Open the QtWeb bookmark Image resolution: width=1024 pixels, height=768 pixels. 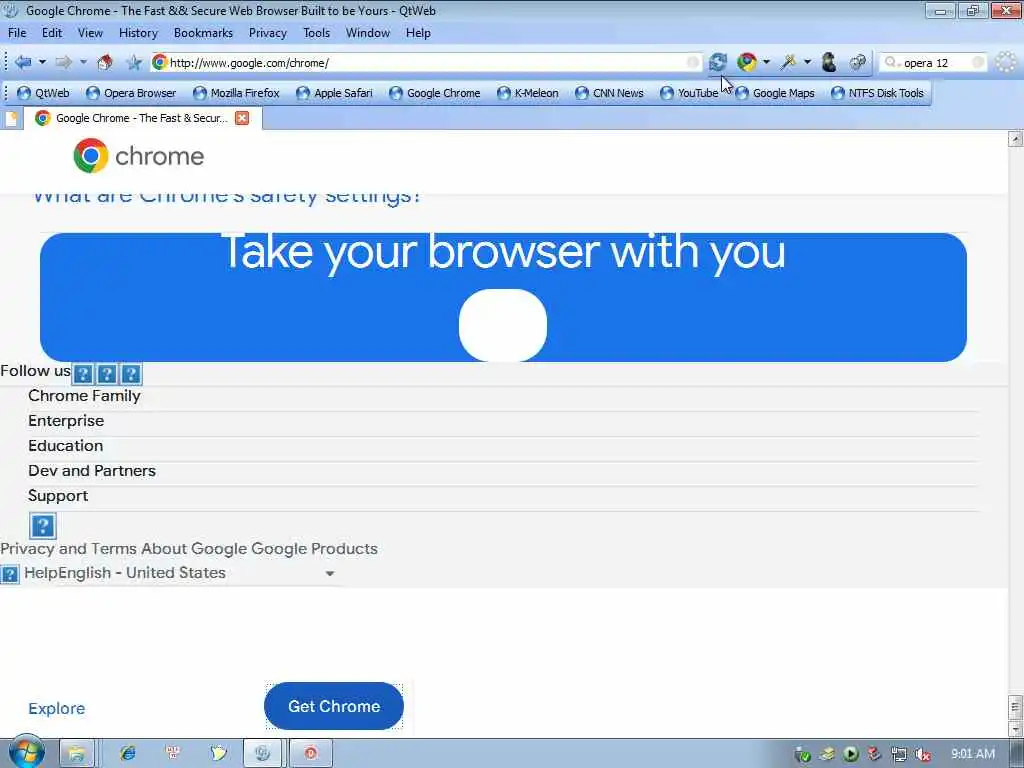pyautogui.click(x=43, y=93)
